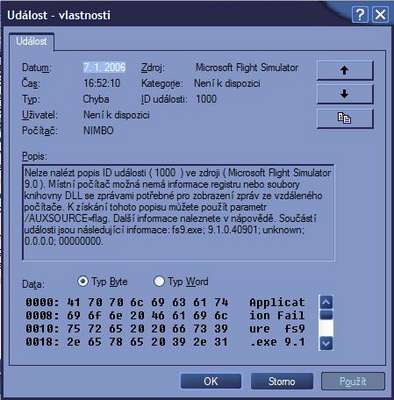Click Kategorie value Není k dispozici
Screen dimensions: 394x400
pos(227,83)
